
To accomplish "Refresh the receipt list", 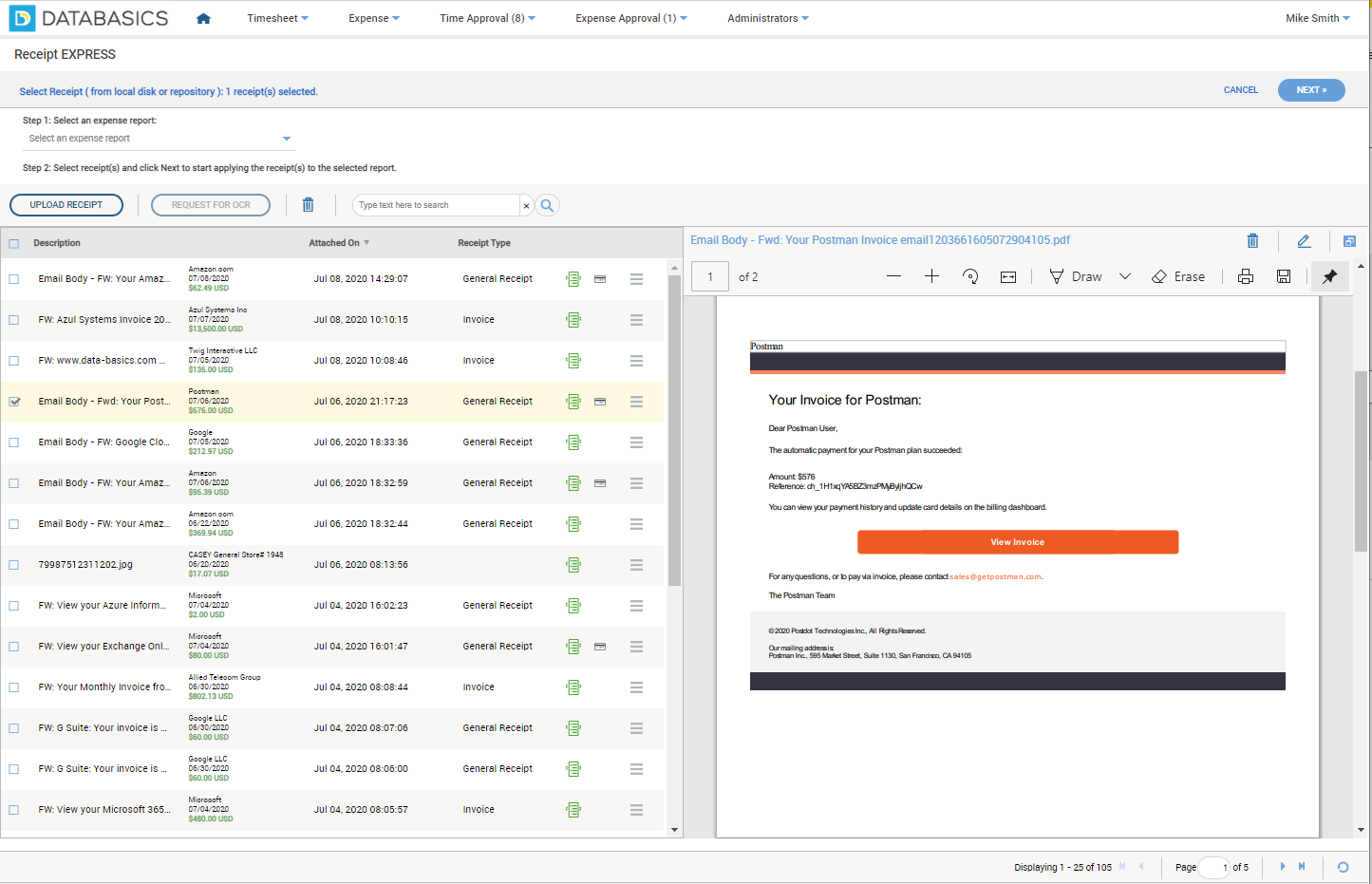I will pyautogui.click(x=1343, y=867).
